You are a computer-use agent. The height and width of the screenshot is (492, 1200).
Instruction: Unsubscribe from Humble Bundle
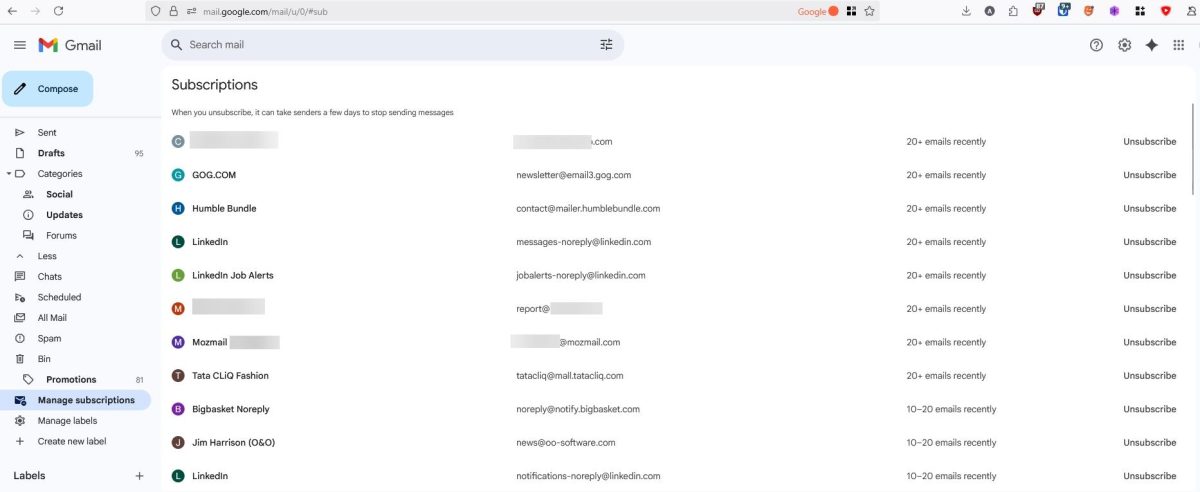(x=1149, y=209)
